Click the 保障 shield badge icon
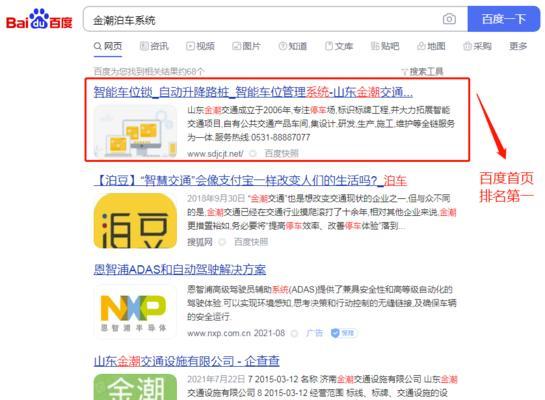The height and width of the screenshot is (400, 545). click(x=343, y=333)
